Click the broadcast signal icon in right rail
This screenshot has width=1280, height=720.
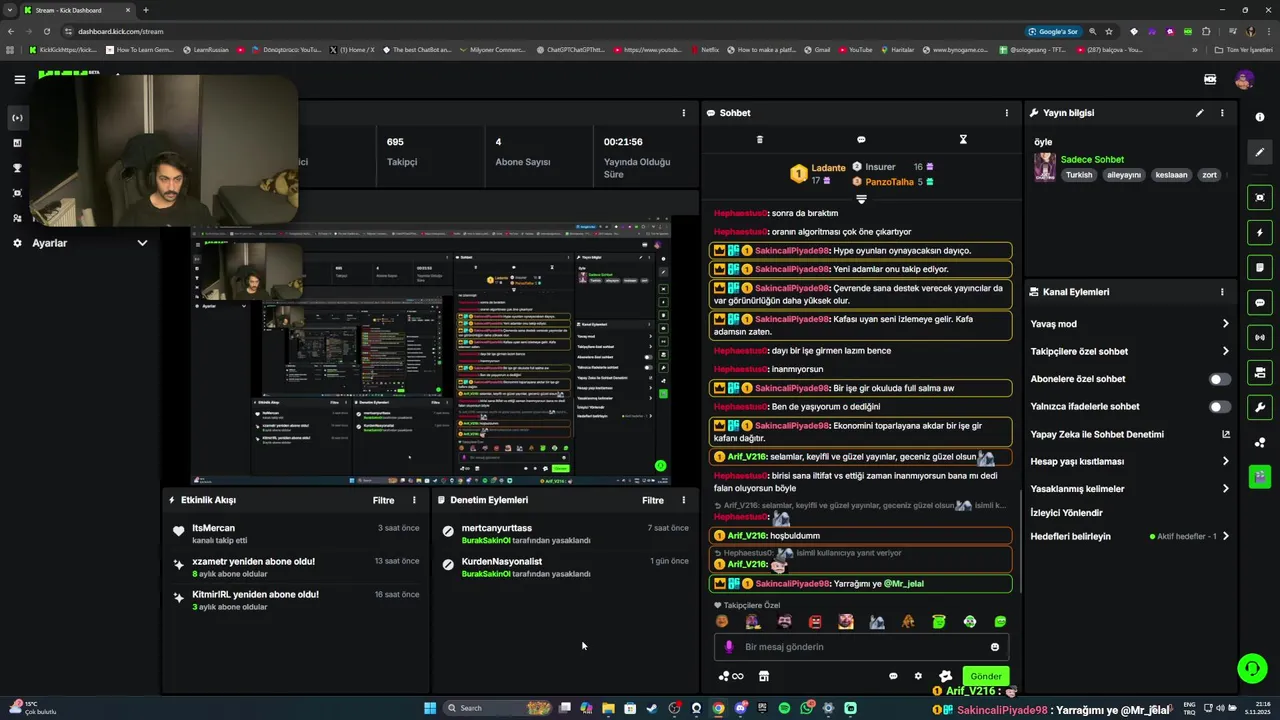[x=1260, y=337]
